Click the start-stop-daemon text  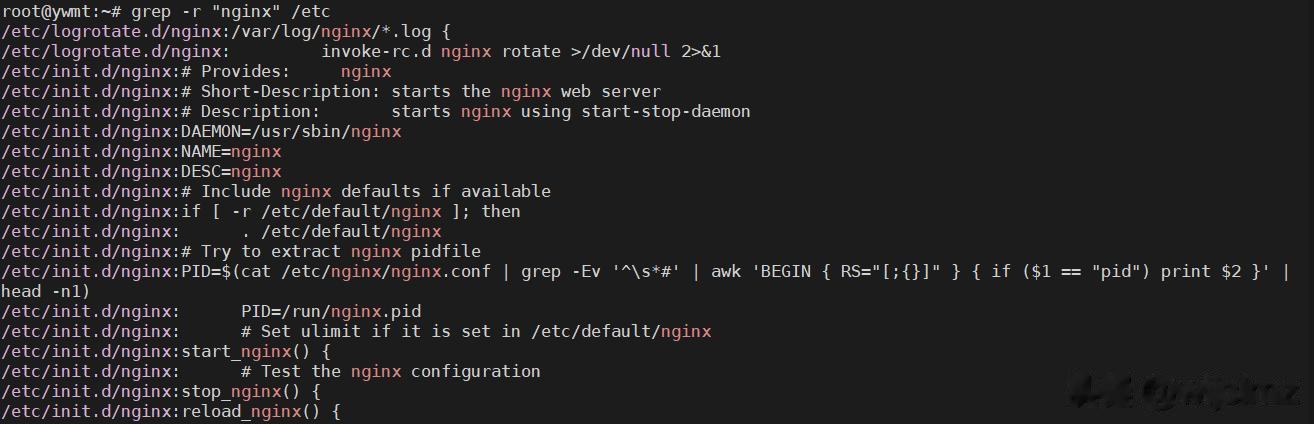(x=665, y=111)
